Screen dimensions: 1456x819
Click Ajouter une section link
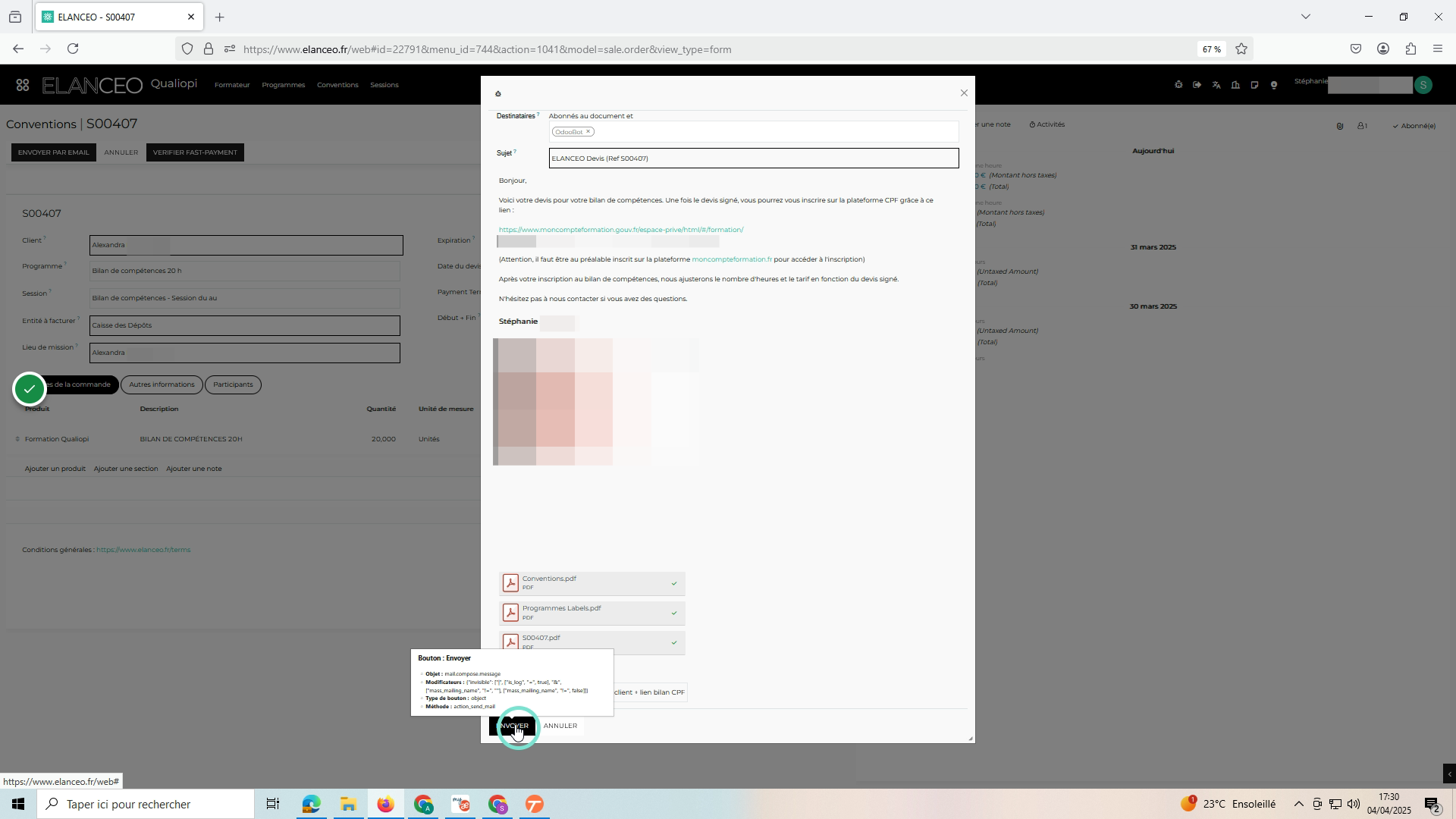tap(126, 469)
